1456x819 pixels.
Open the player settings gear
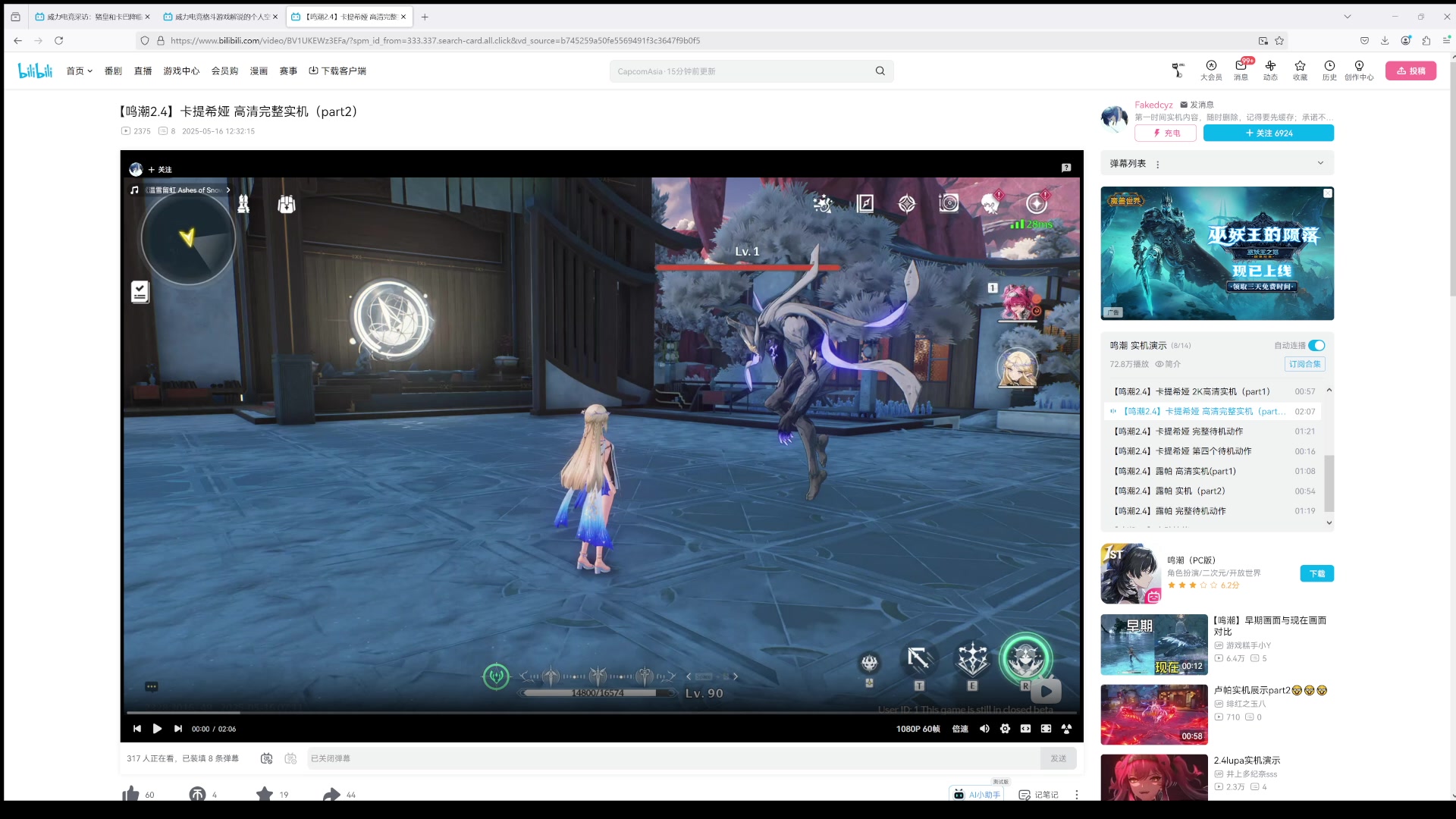point(1005,729)
